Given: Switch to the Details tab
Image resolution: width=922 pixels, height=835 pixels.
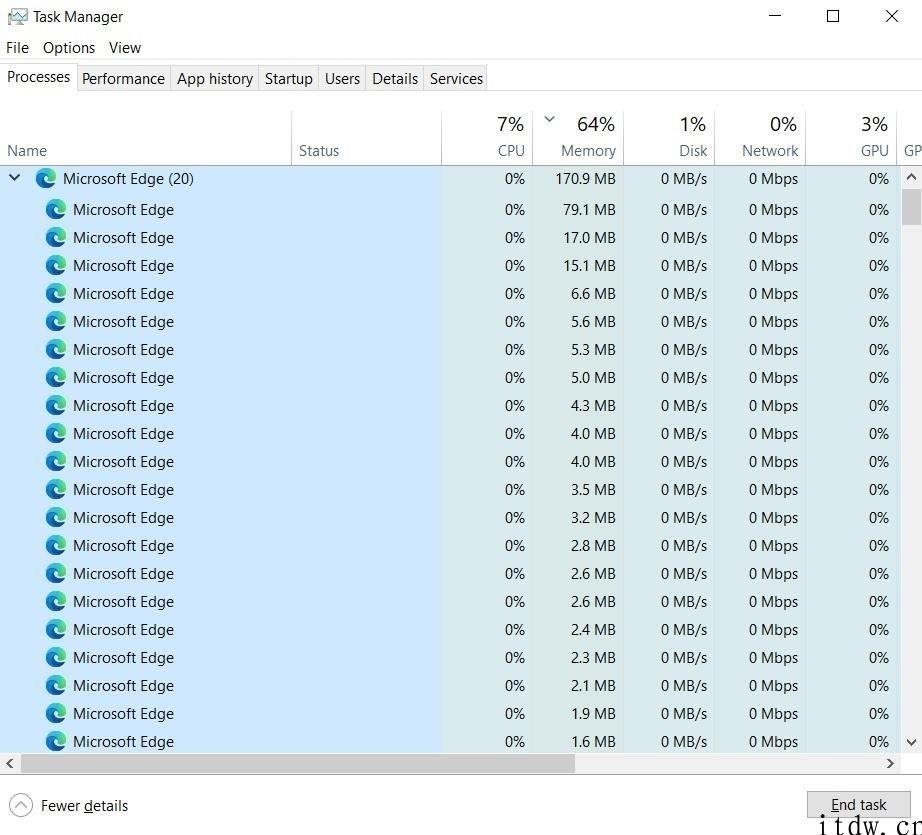Looking at the screenshot, I should point(395,79).
